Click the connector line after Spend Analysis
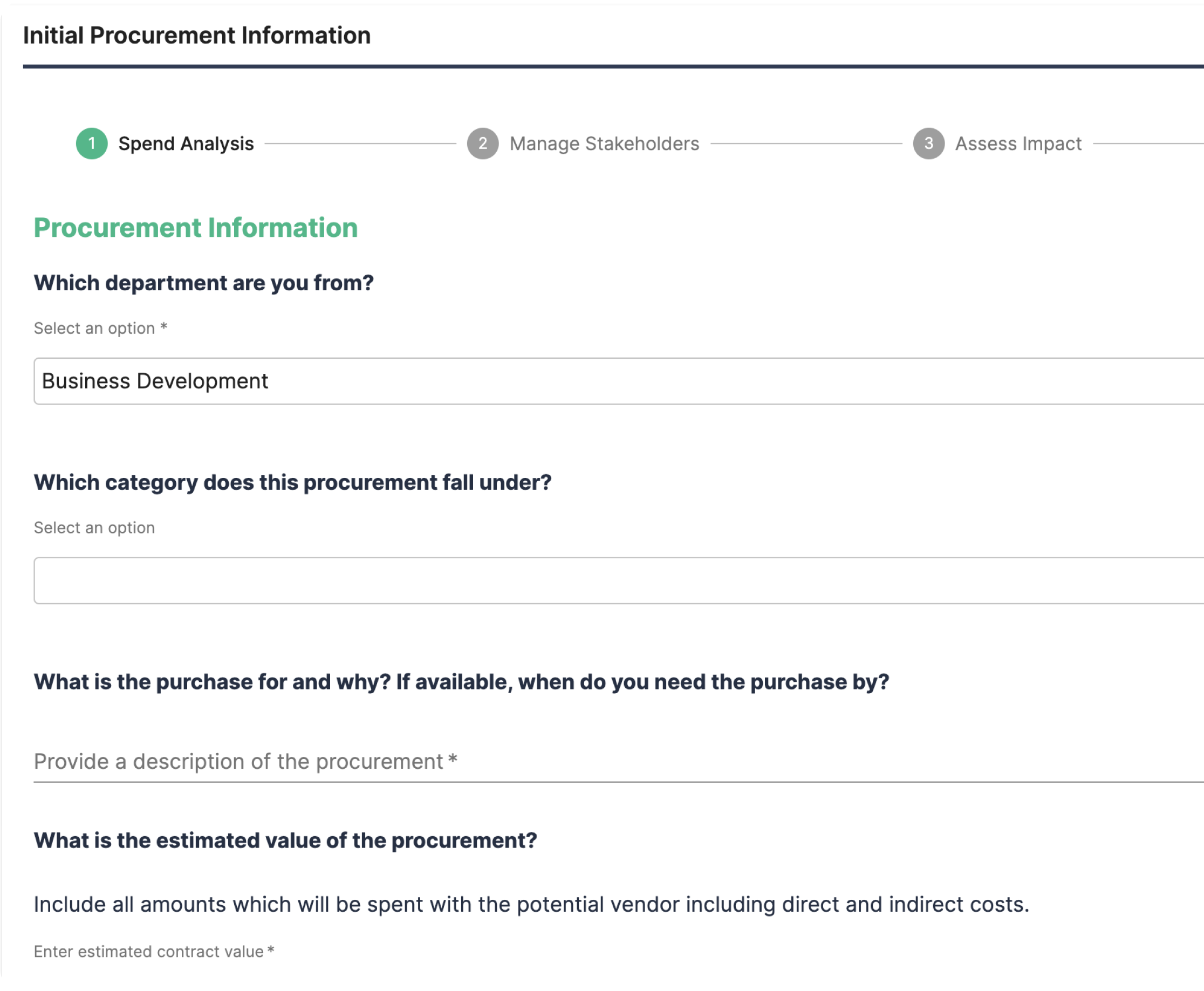This screenshot has height=991, width=1204. pos(360,144)
